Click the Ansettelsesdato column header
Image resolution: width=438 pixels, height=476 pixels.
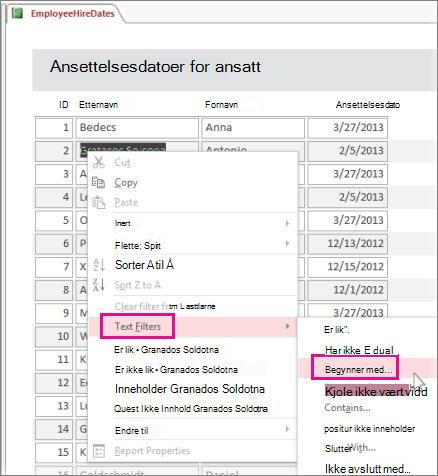point(368,105)
